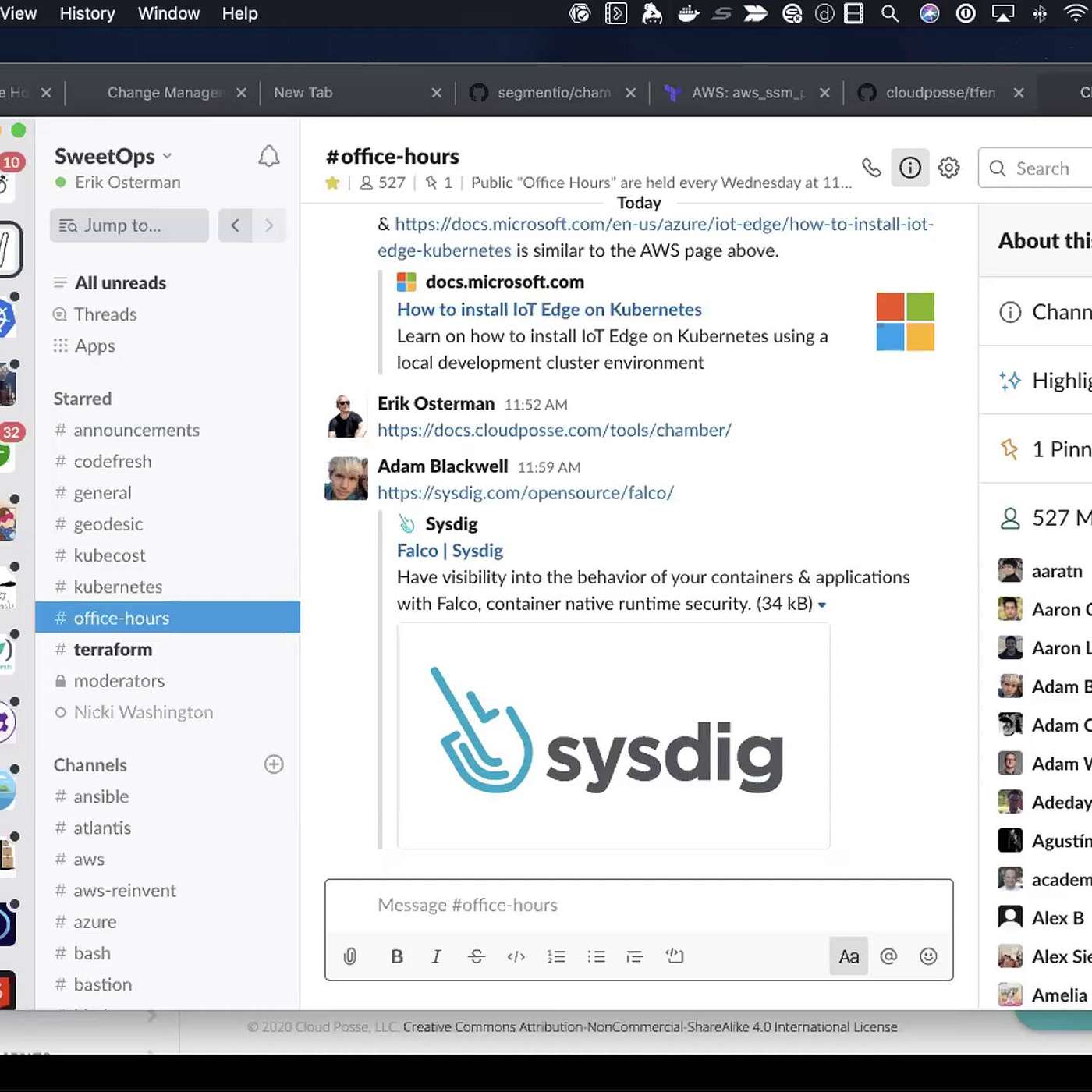
Task: Apply blockquote formatting
Action: pyautogui.click(x=635, y=956)
